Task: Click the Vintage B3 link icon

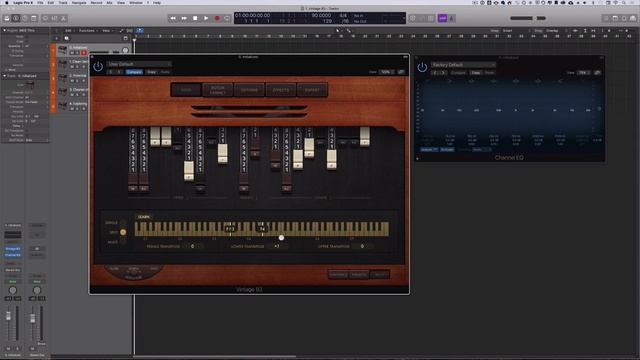Action: (401, 72)
